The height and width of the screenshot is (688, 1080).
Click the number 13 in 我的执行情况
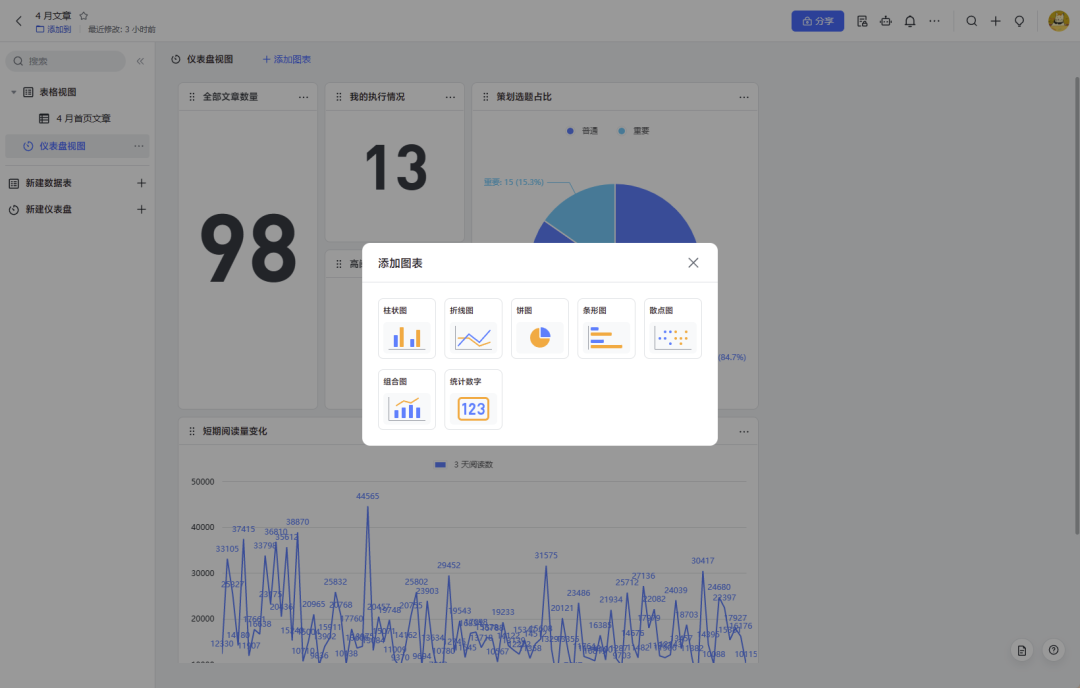pyautogui.click(x=395, y=167)
